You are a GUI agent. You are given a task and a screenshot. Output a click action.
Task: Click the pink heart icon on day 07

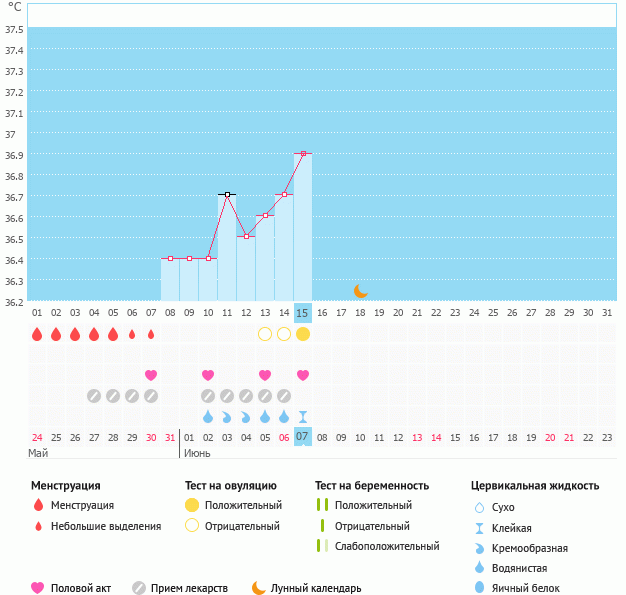tap(151, 375)
